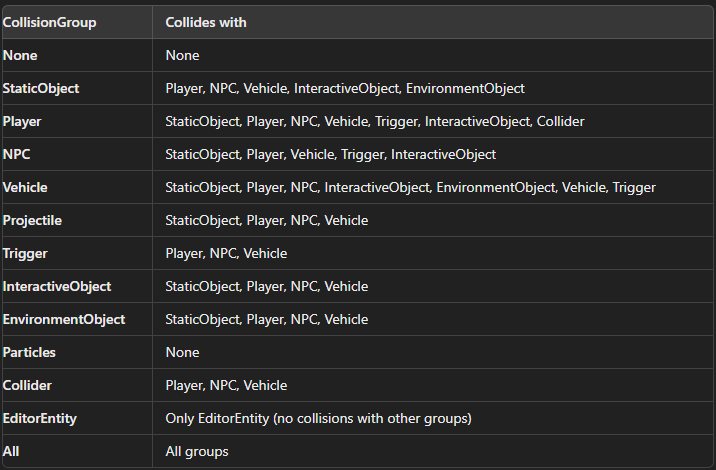Select the StaticObject group name cell
Screen dimensions: 716x470
(41, 88)
